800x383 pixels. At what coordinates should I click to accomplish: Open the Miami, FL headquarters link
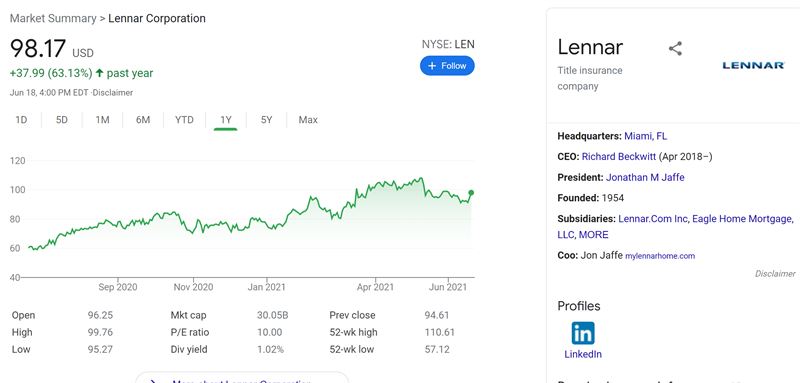(645, 136)
